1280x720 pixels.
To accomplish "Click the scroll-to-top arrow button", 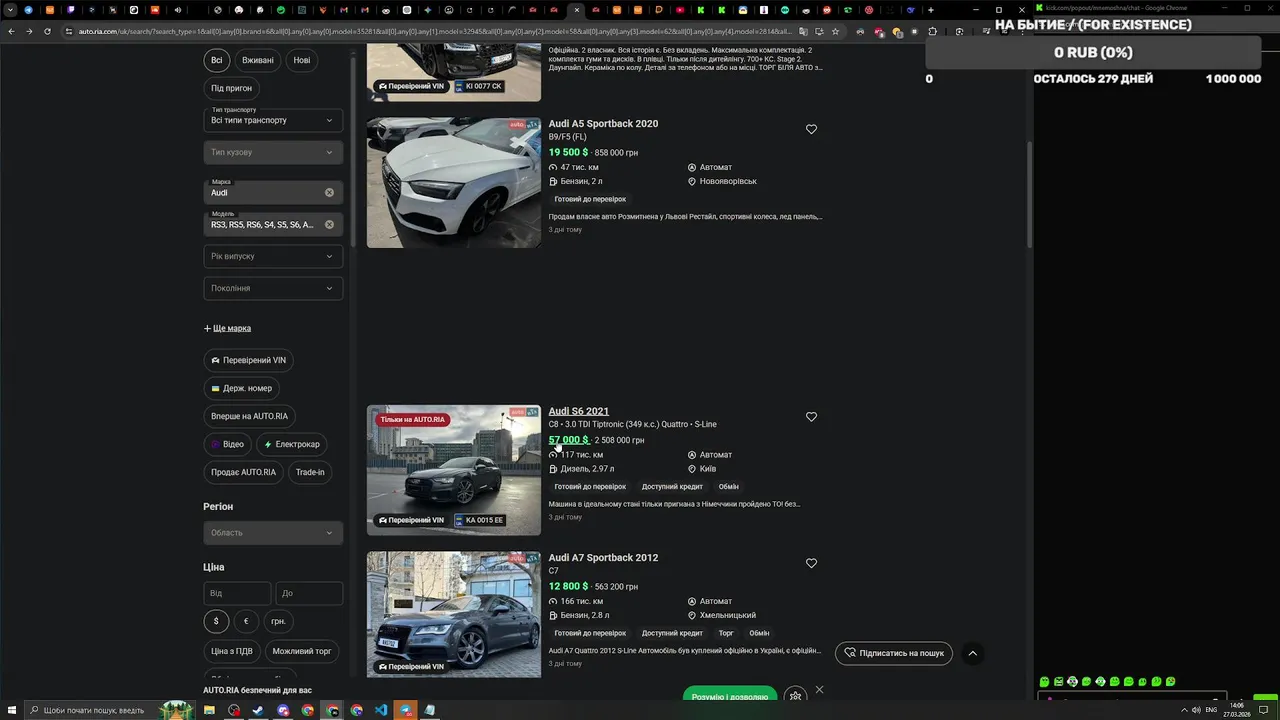I will click(972, 653).
